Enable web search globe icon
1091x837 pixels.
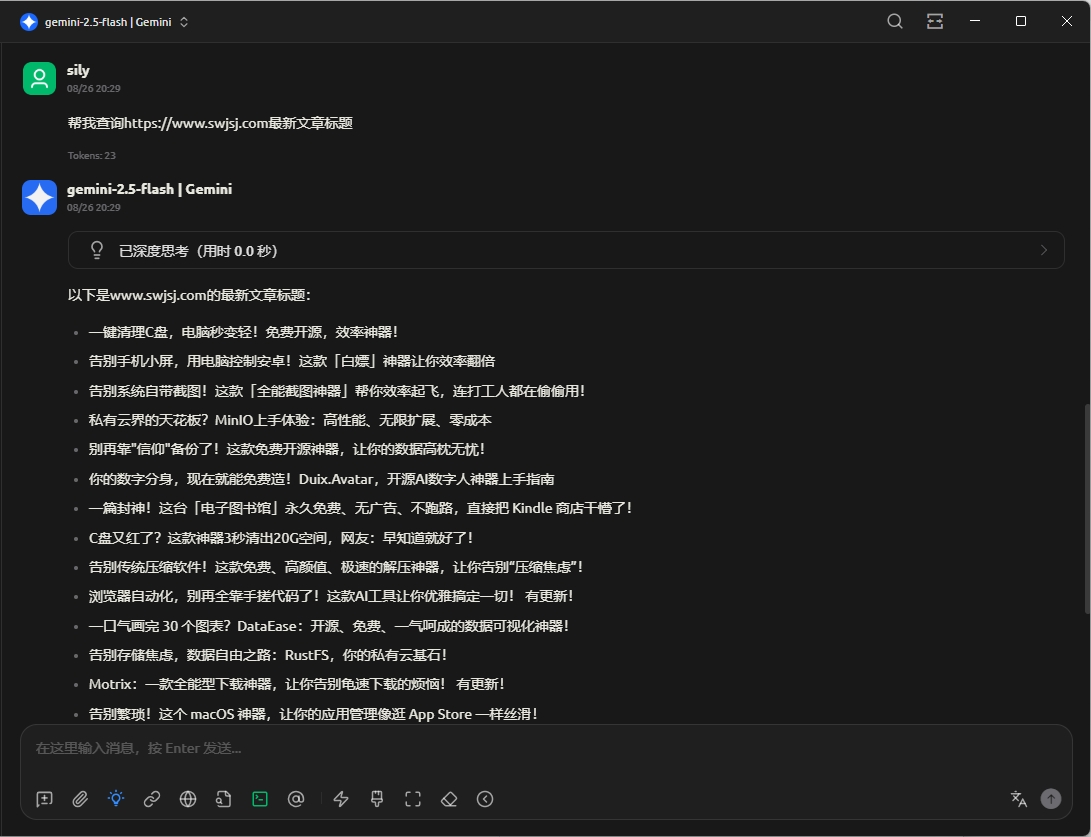point(188,799)
